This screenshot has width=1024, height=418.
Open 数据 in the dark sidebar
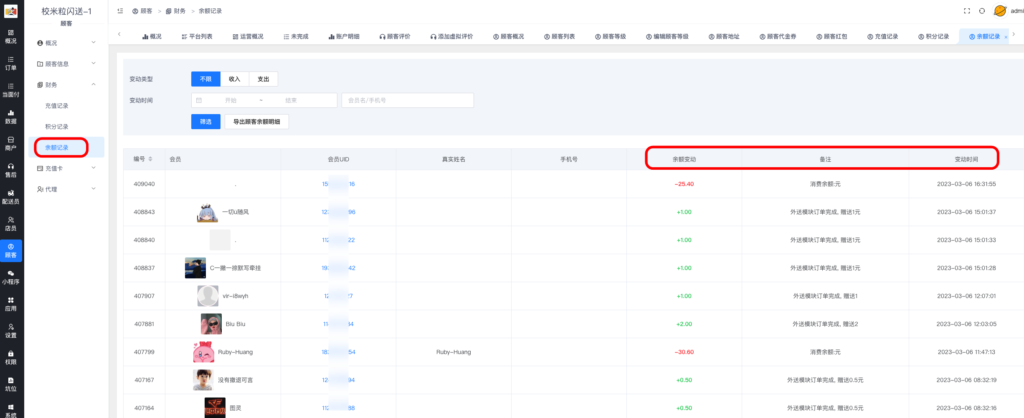(x=10, y=116)
